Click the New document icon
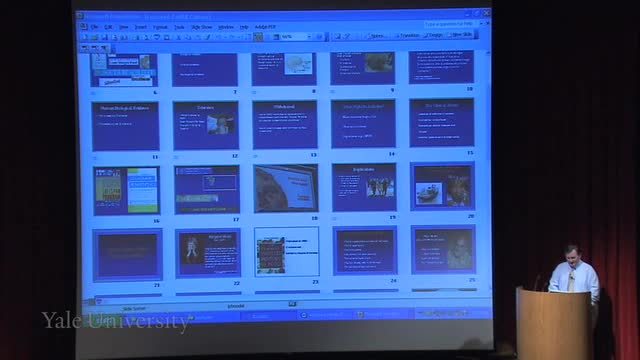640x360 pixels. pyautogui.click(x=85, y=37)
